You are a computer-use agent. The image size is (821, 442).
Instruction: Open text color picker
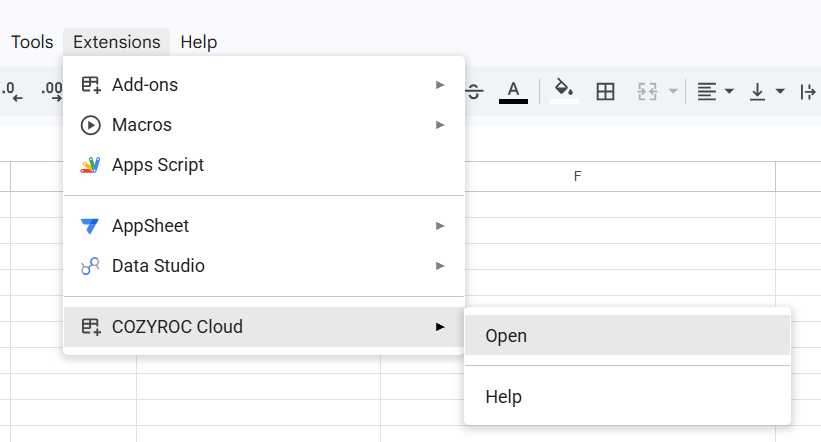[x=513, y=92]
